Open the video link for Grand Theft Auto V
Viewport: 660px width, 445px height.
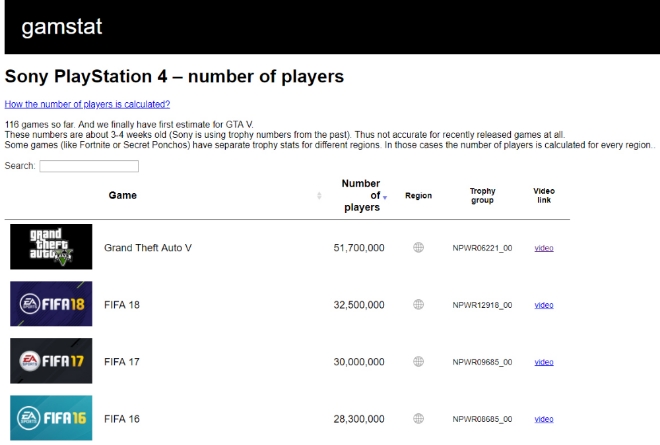click(544, 248)
